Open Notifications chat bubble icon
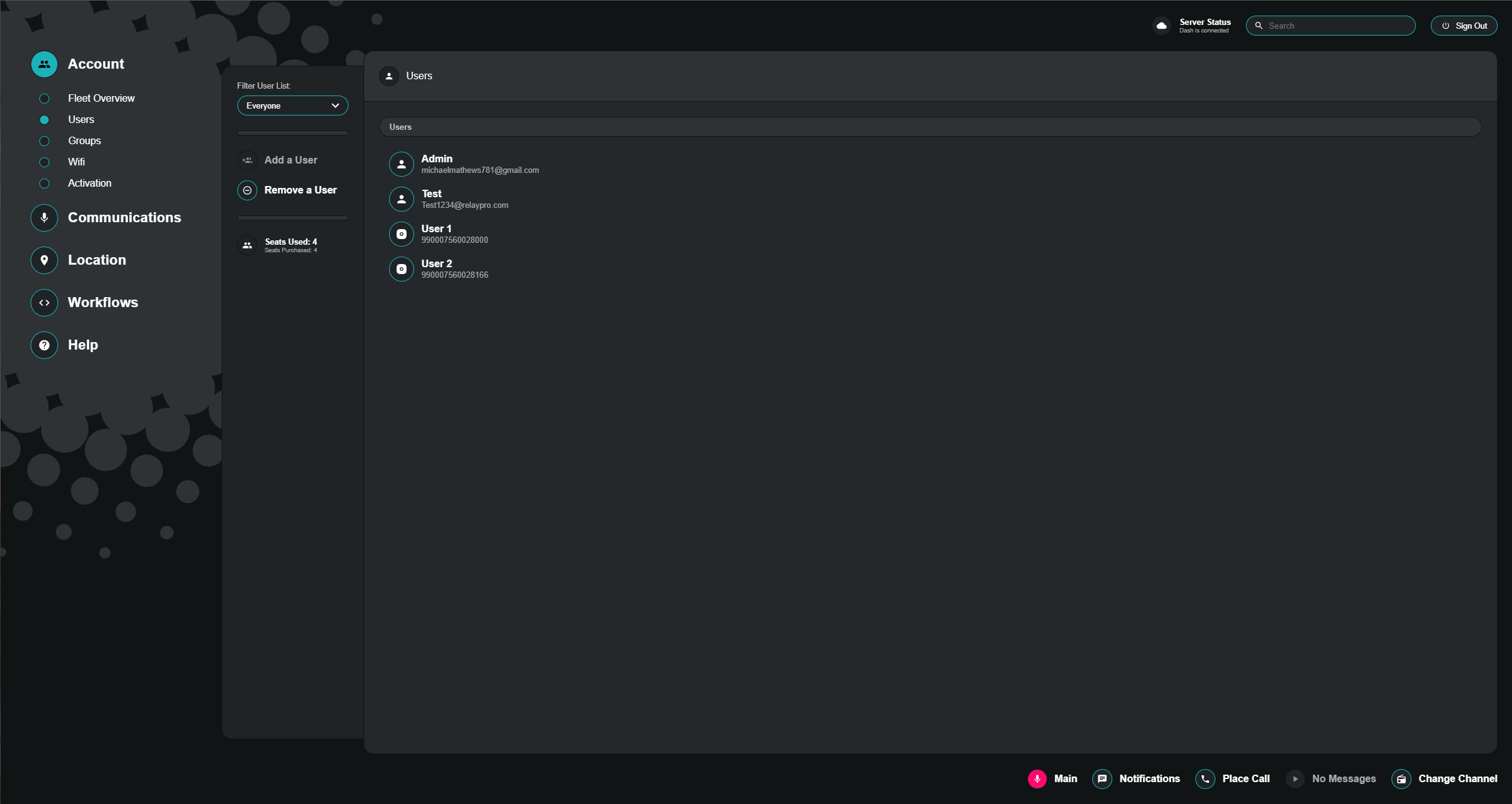1512x804 pixels. pos(1102,779)
